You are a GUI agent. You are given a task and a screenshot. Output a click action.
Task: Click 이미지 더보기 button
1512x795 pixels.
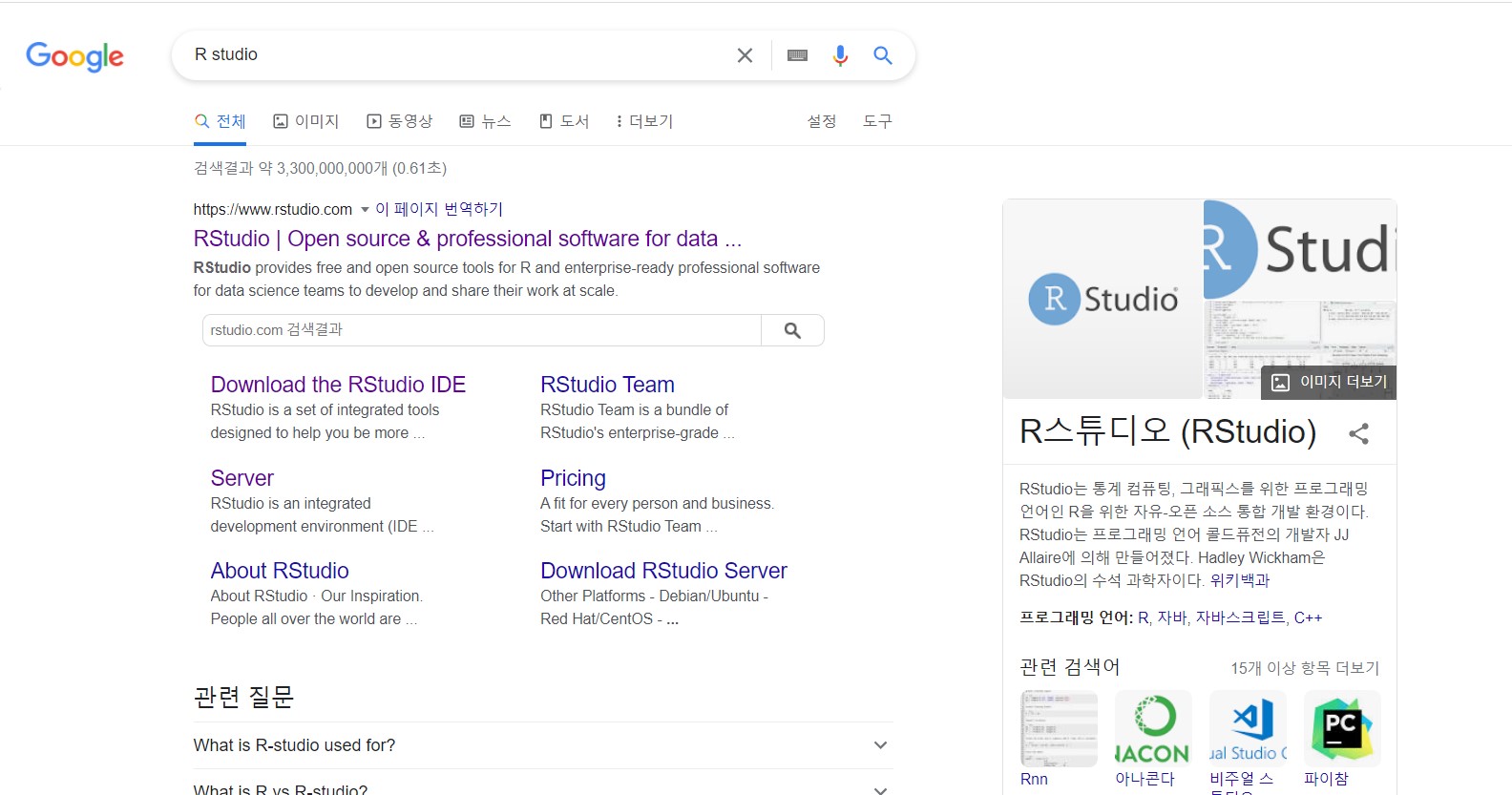[1329, 382]
